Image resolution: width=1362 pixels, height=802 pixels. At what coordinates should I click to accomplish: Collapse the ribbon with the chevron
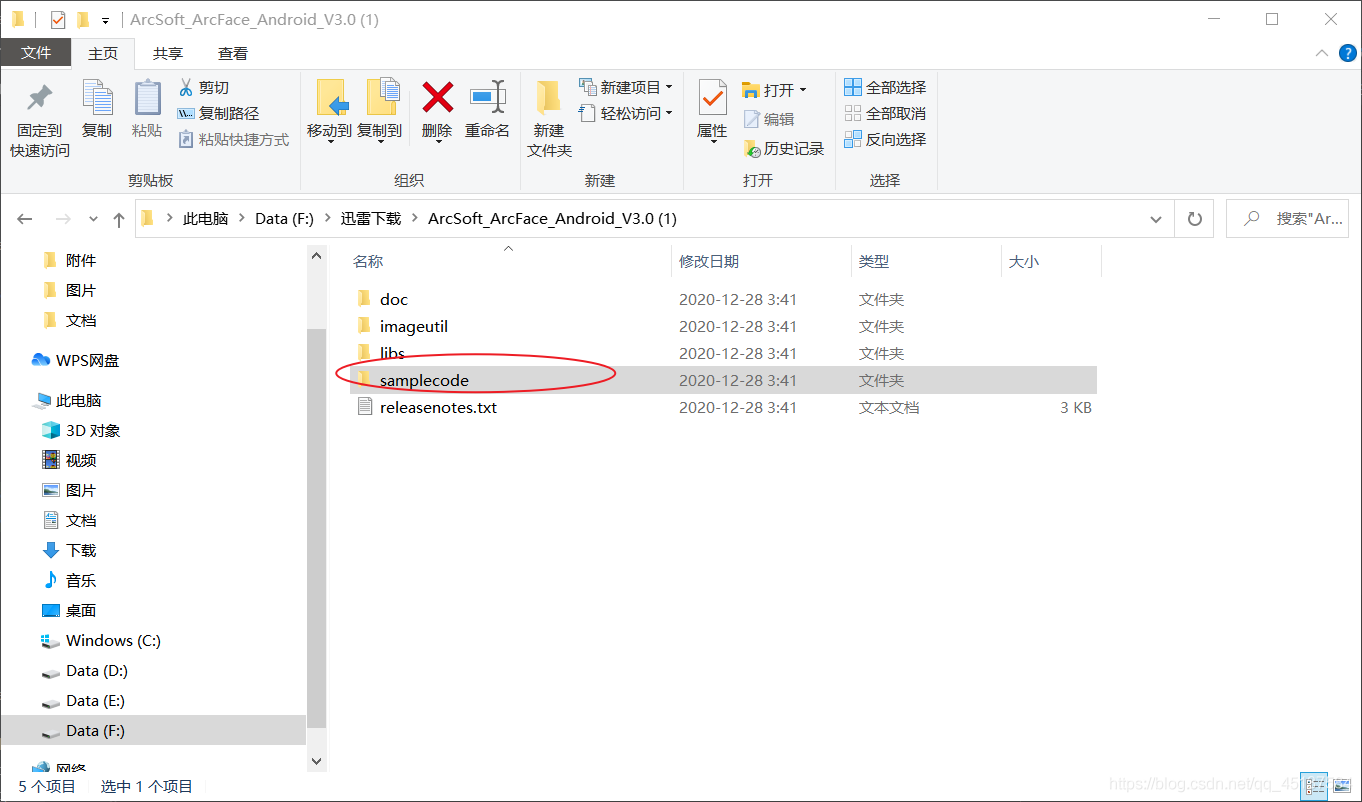click(x=1320, y=53)
